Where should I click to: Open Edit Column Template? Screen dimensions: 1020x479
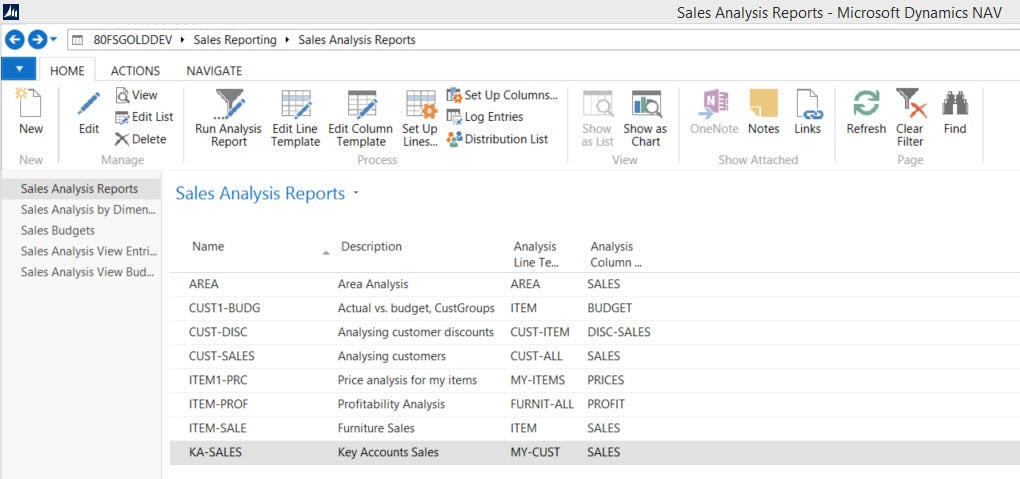(x=360, y=118)
